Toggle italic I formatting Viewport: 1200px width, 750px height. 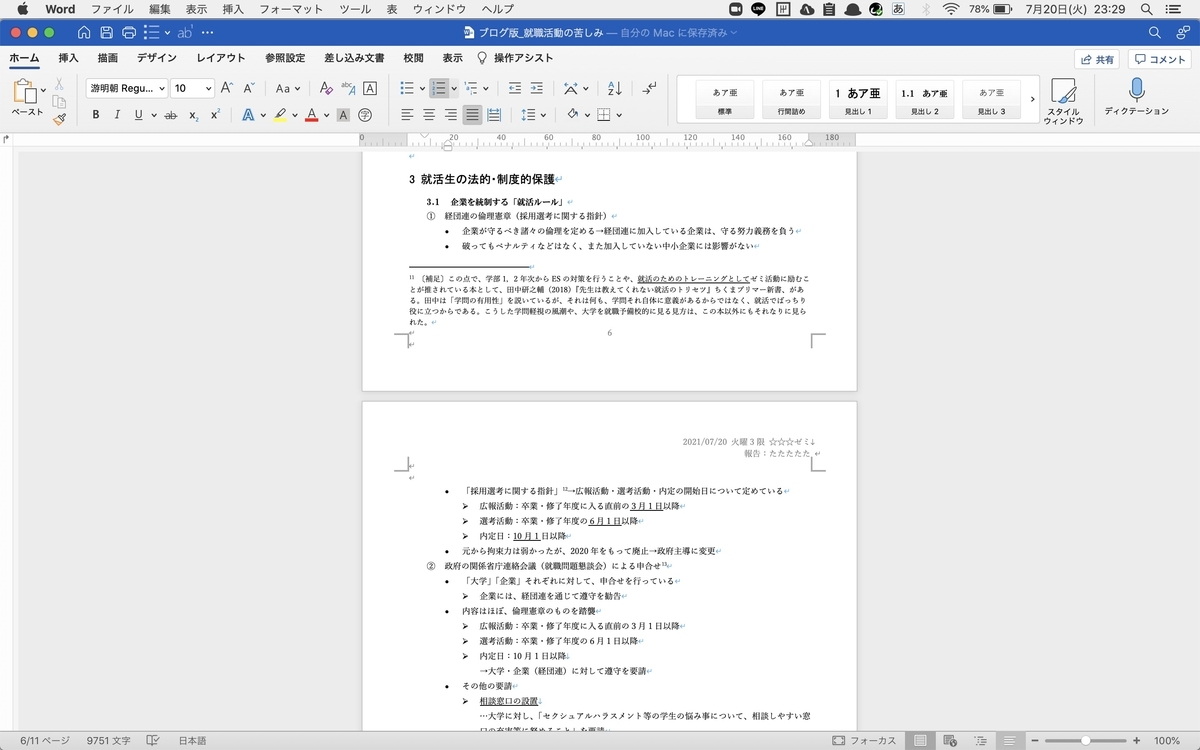(117, 115)
